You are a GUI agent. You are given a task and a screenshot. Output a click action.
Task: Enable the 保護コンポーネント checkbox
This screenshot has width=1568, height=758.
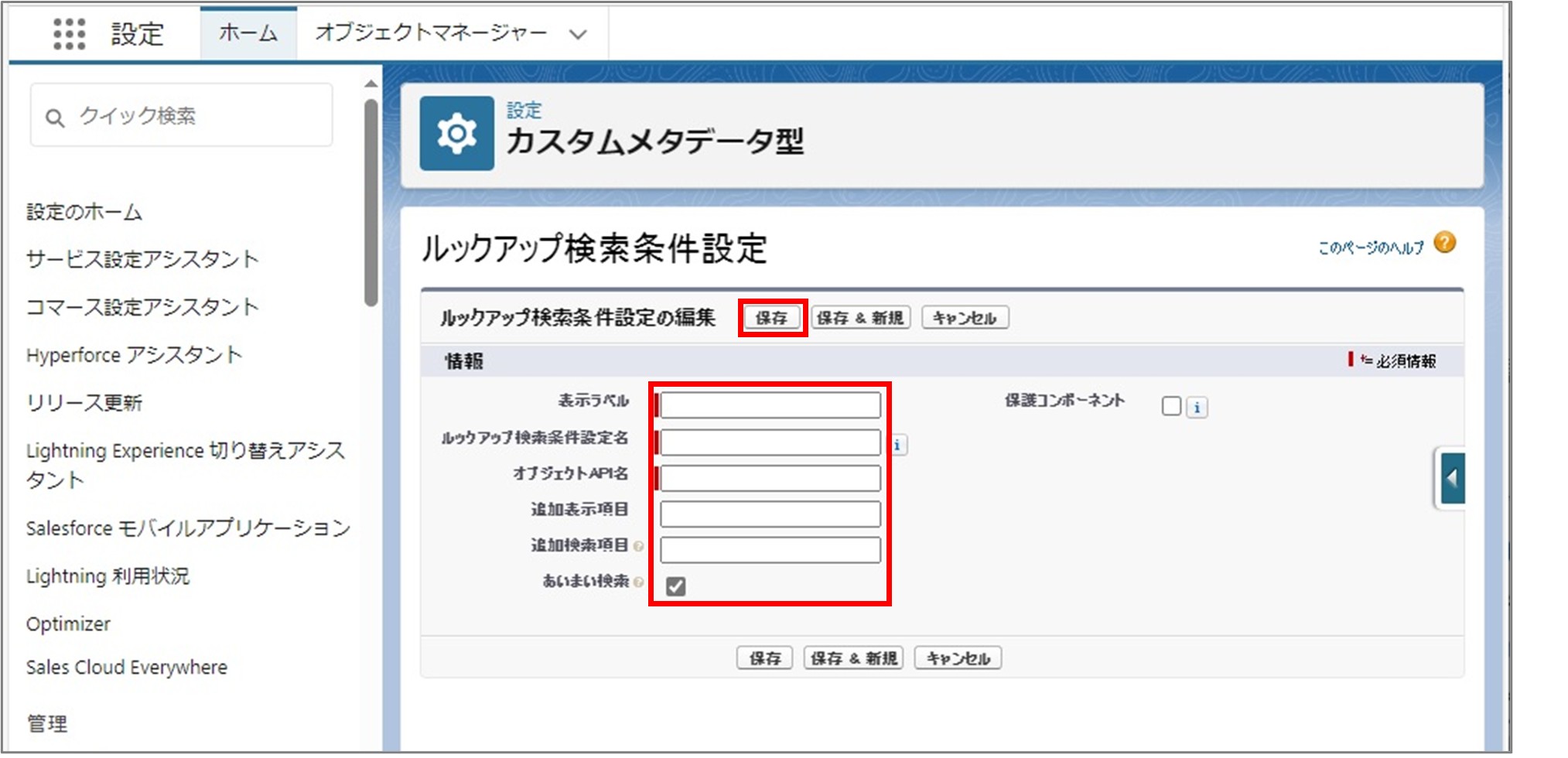pyautogui.click(x=1170, y=405)
